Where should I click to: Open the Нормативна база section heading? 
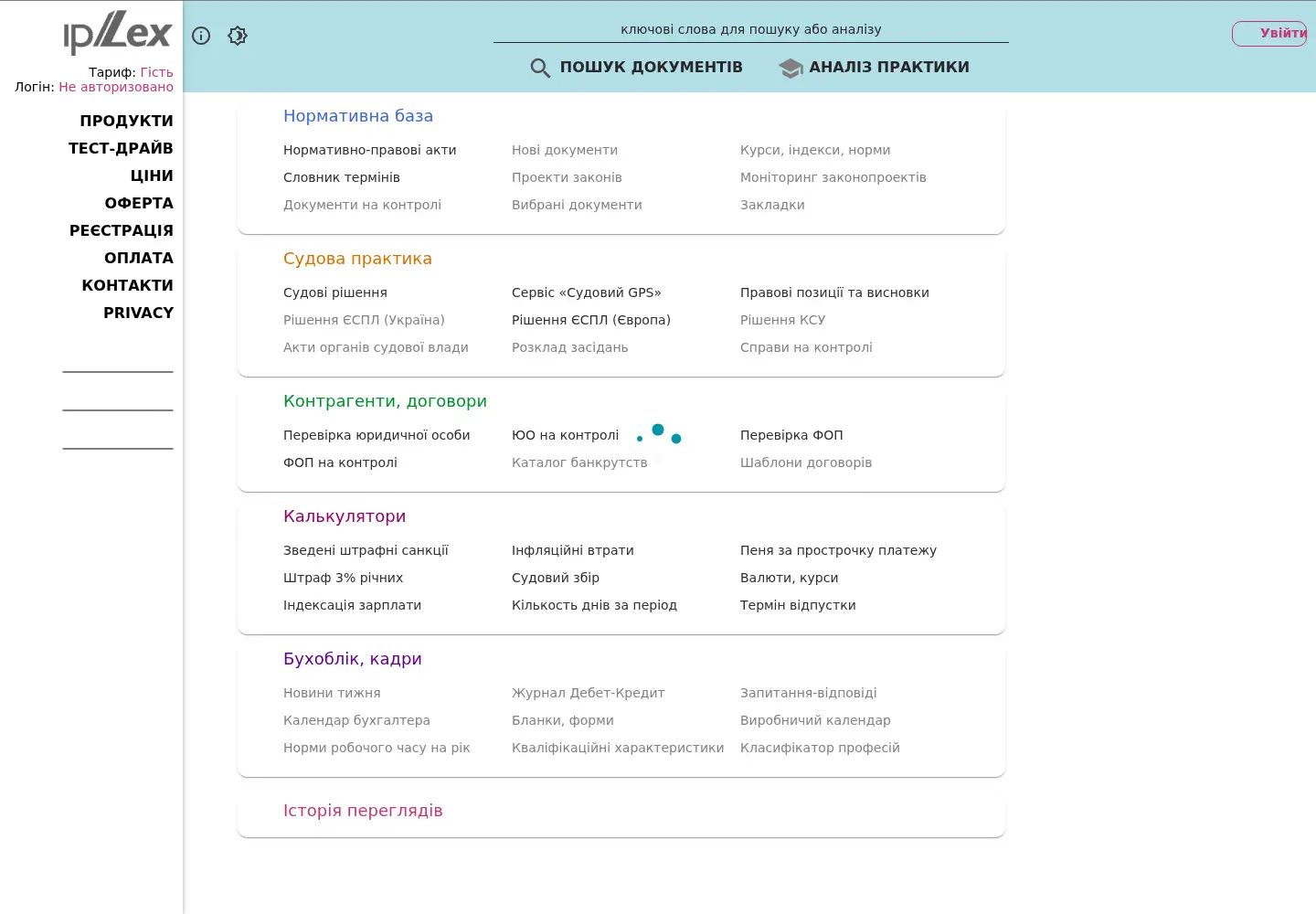coord(358,116)
